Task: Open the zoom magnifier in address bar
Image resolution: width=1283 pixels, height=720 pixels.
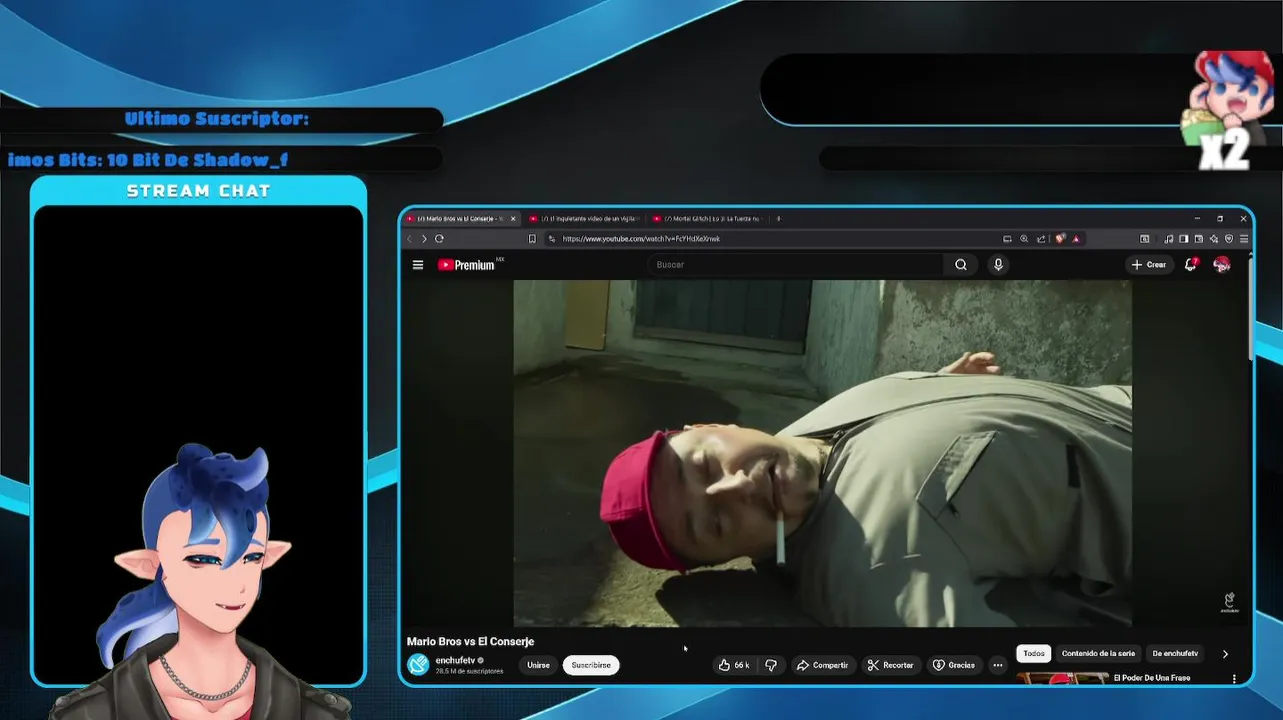Action: coord(1024,239)
